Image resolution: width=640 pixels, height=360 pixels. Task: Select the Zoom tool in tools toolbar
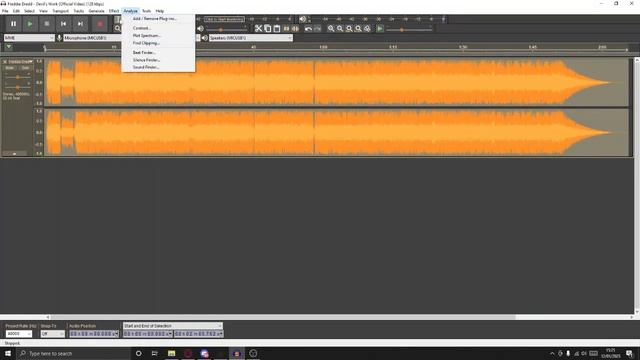tap(118, 29)
